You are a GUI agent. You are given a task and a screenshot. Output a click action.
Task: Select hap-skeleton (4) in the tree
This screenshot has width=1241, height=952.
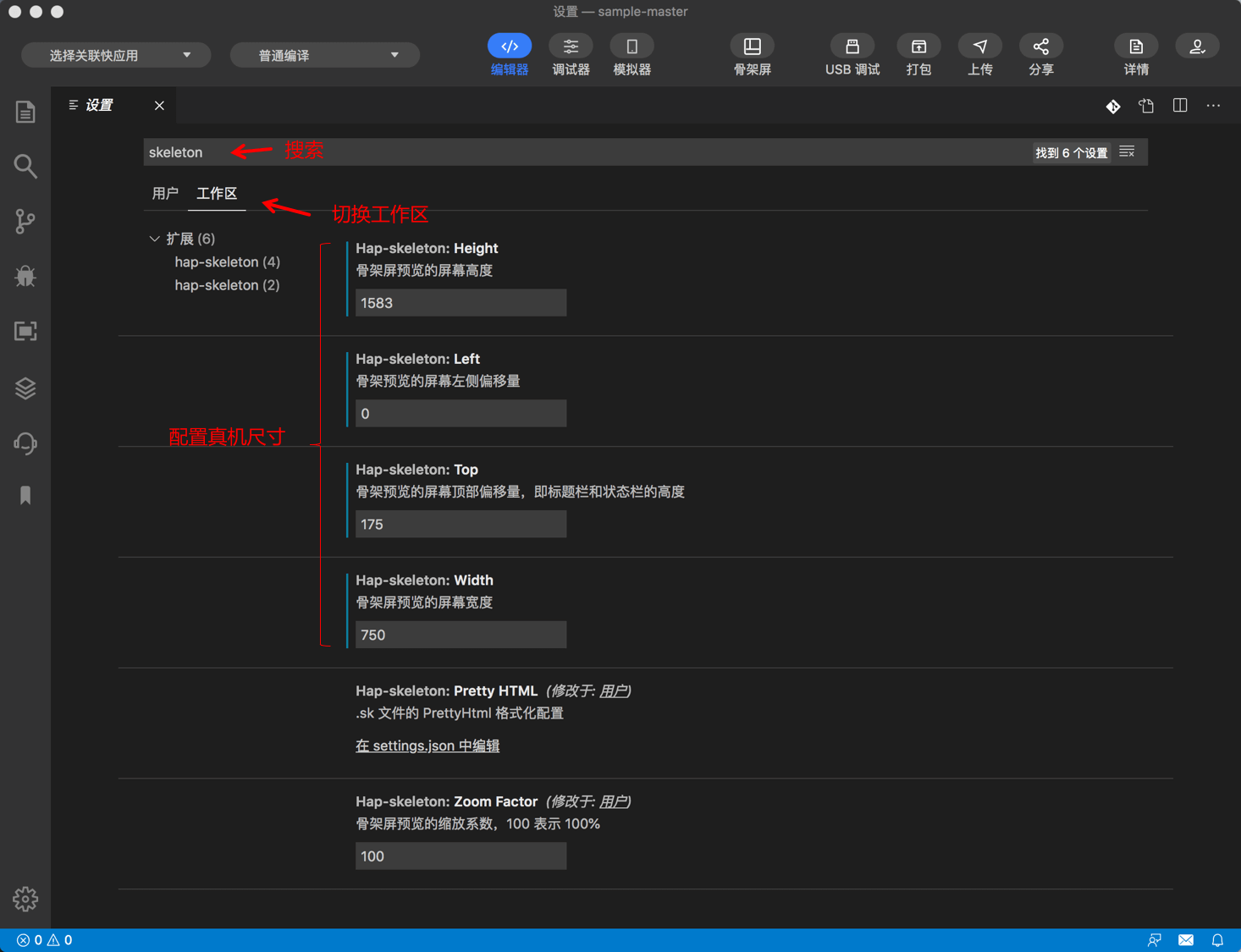[227, 262]
